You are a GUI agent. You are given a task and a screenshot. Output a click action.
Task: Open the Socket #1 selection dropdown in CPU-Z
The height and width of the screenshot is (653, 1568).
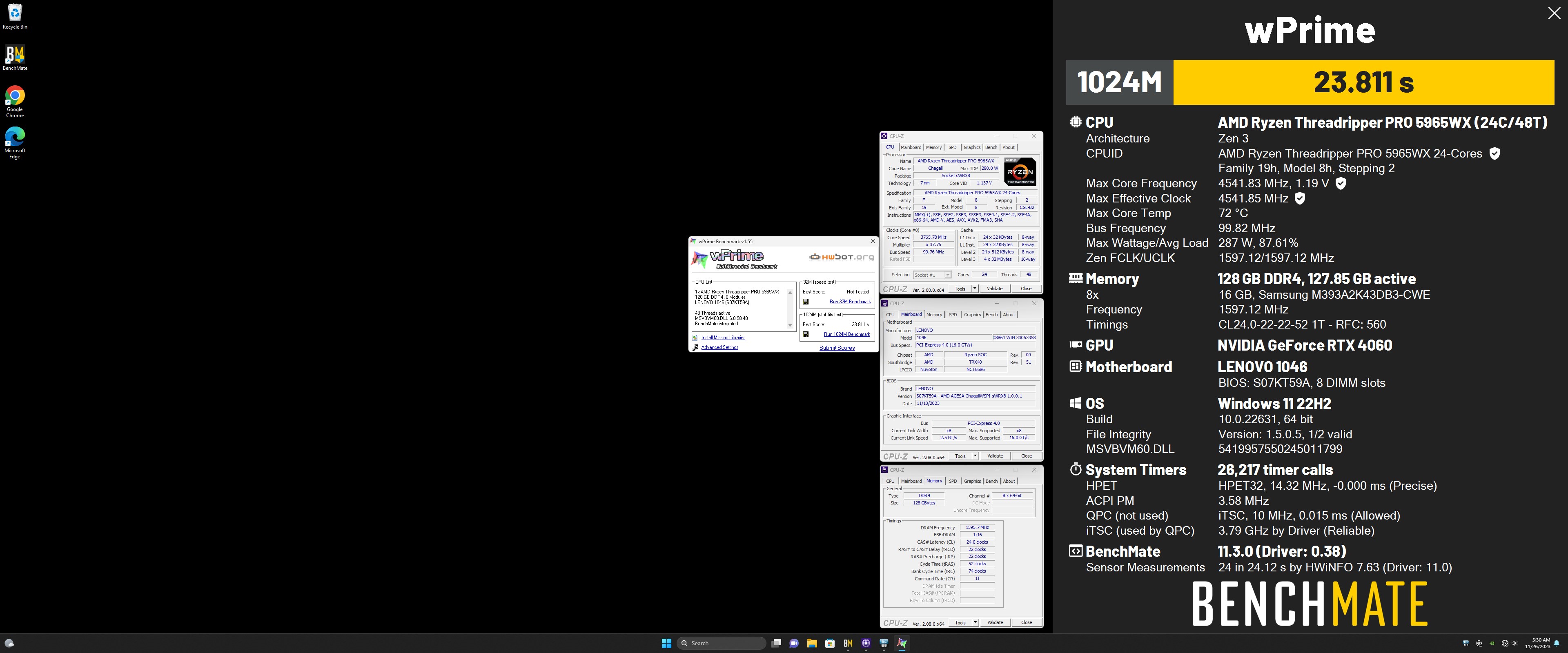click(x=932, y=275)
